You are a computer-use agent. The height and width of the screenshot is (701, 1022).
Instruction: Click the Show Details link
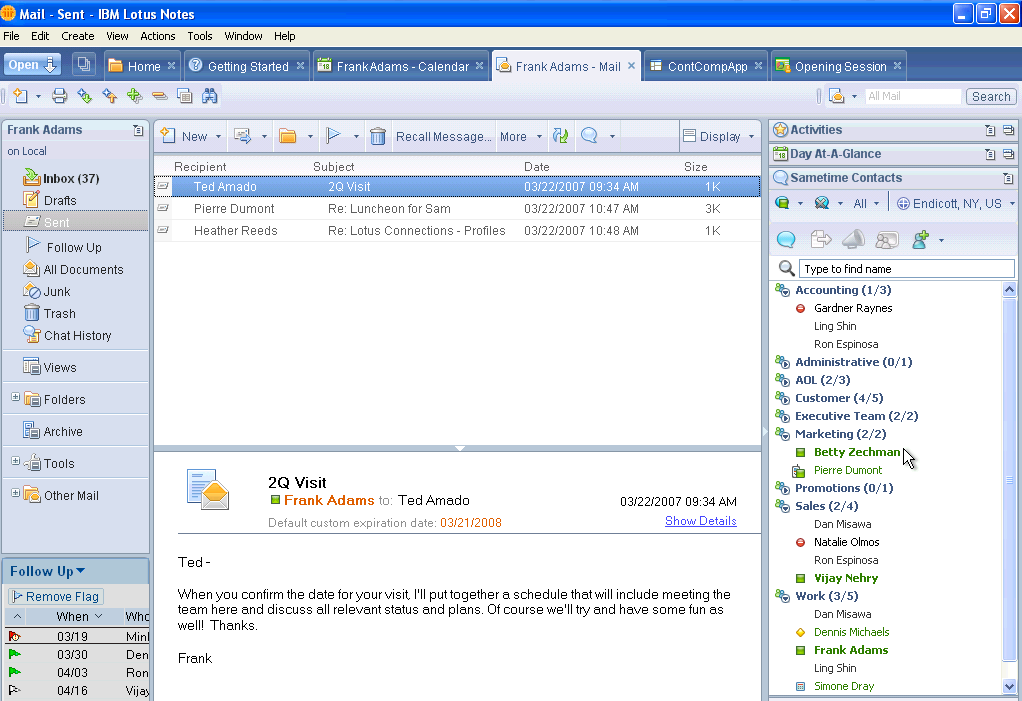click(700, 521)
